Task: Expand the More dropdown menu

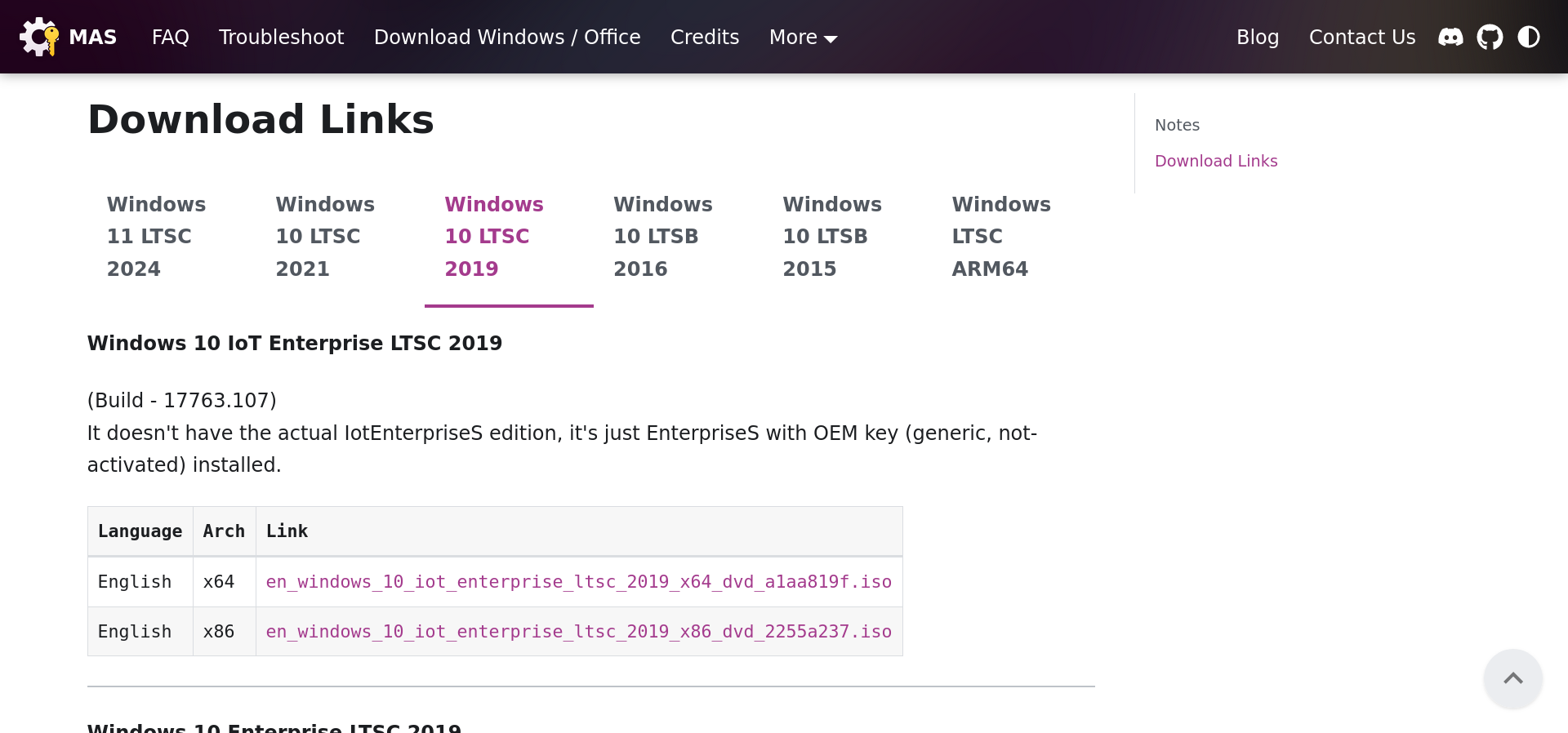Action: pyautogui.click(x=803, y=38)
